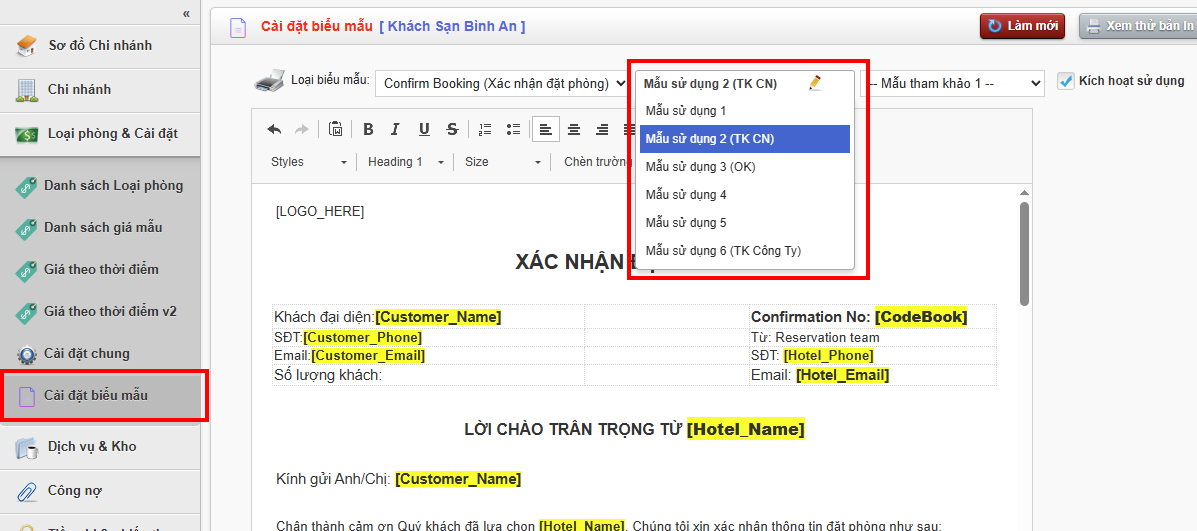Click the 'Xem thử bản In' button

[x=1138, y=26]
